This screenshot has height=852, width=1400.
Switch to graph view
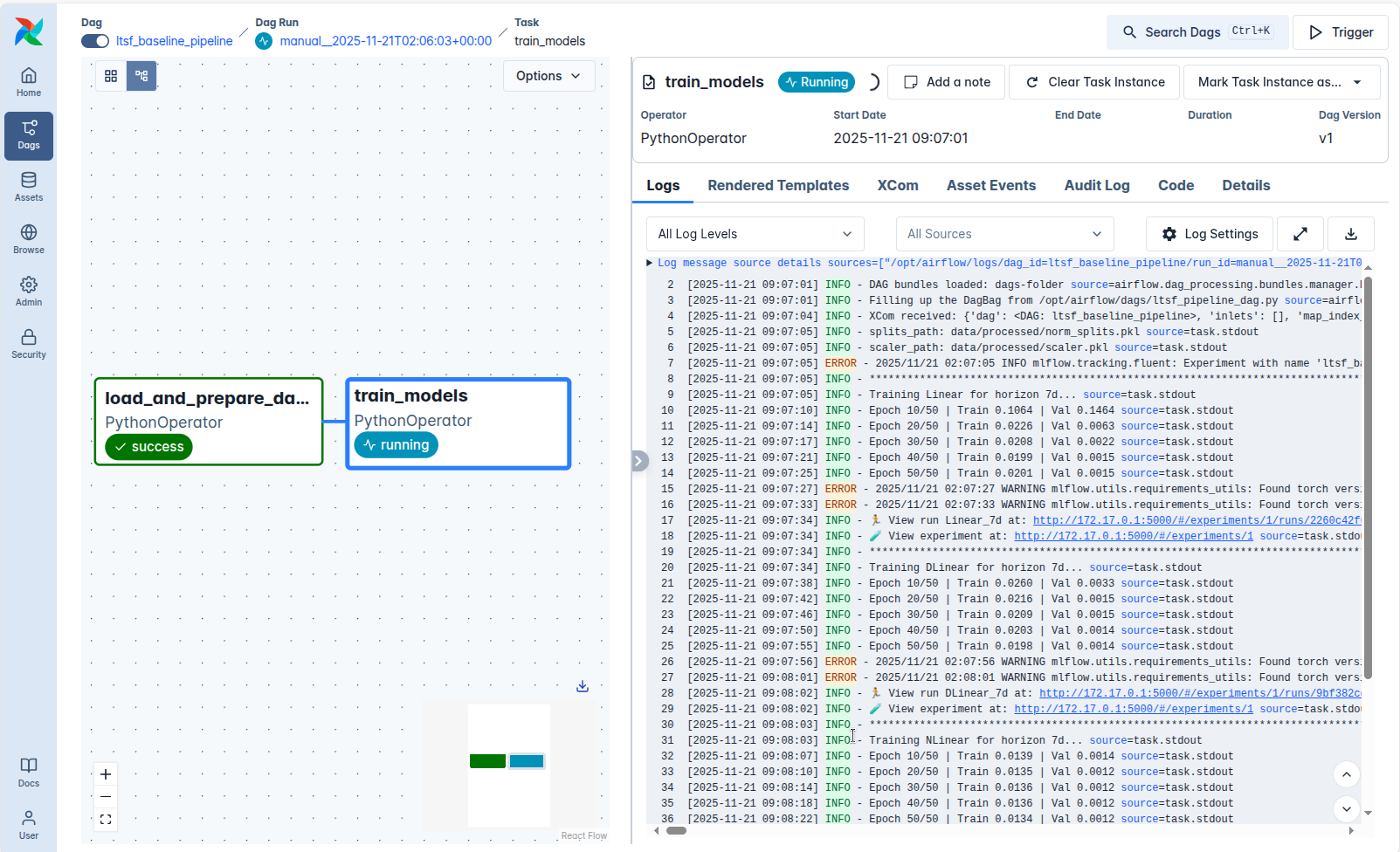141,76
